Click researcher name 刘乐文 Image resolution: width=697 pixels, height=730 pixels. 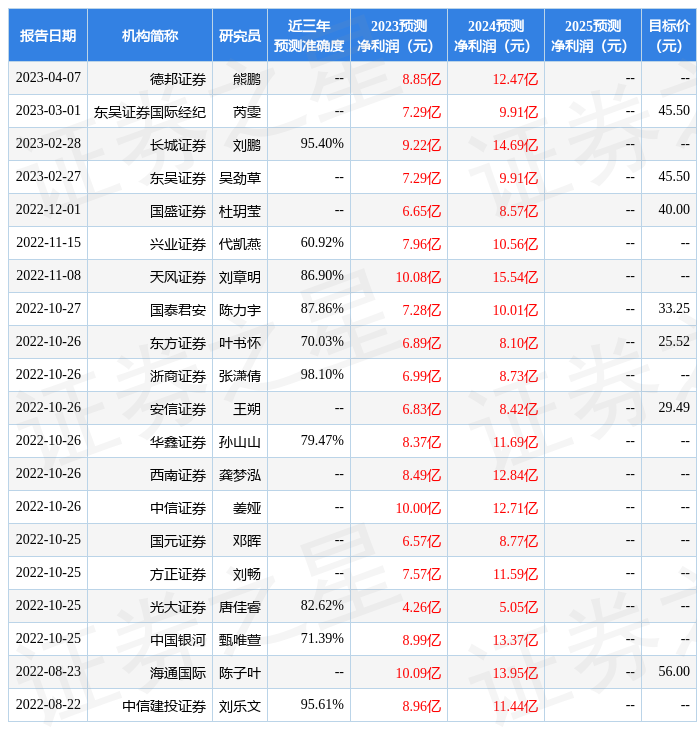(x=240, y=706)
